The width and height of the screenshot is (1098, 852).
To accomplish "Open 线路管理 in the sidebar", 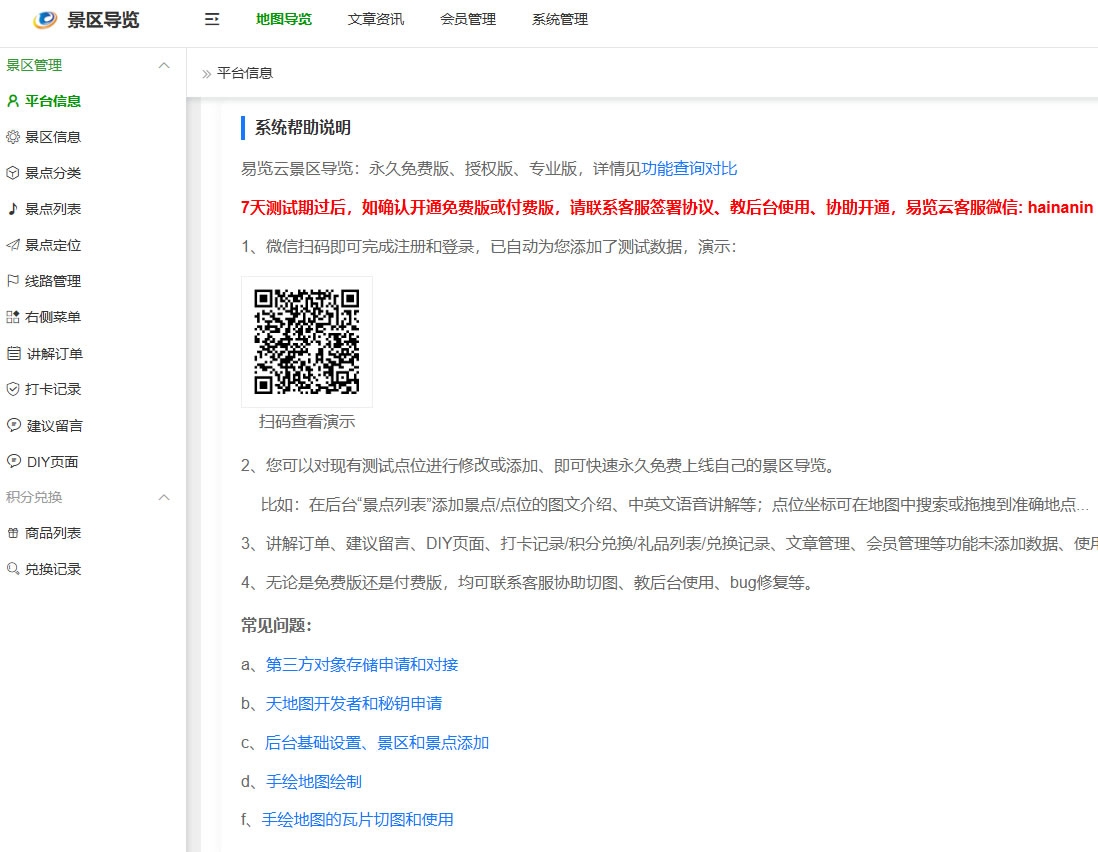I will [x=53, y=281].
